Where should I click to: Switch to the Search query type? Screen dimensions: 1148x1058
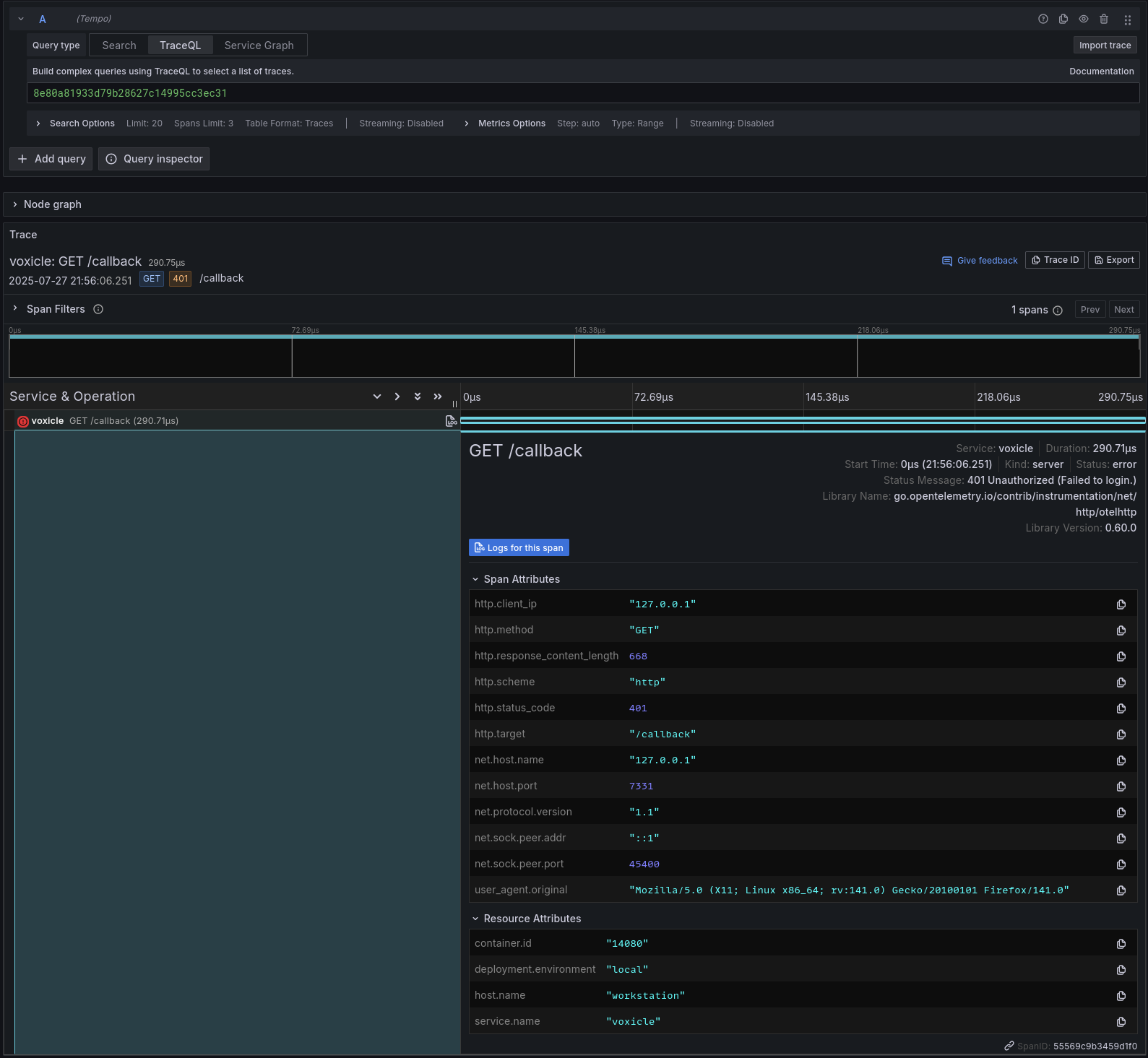click(x=119, y=45)
